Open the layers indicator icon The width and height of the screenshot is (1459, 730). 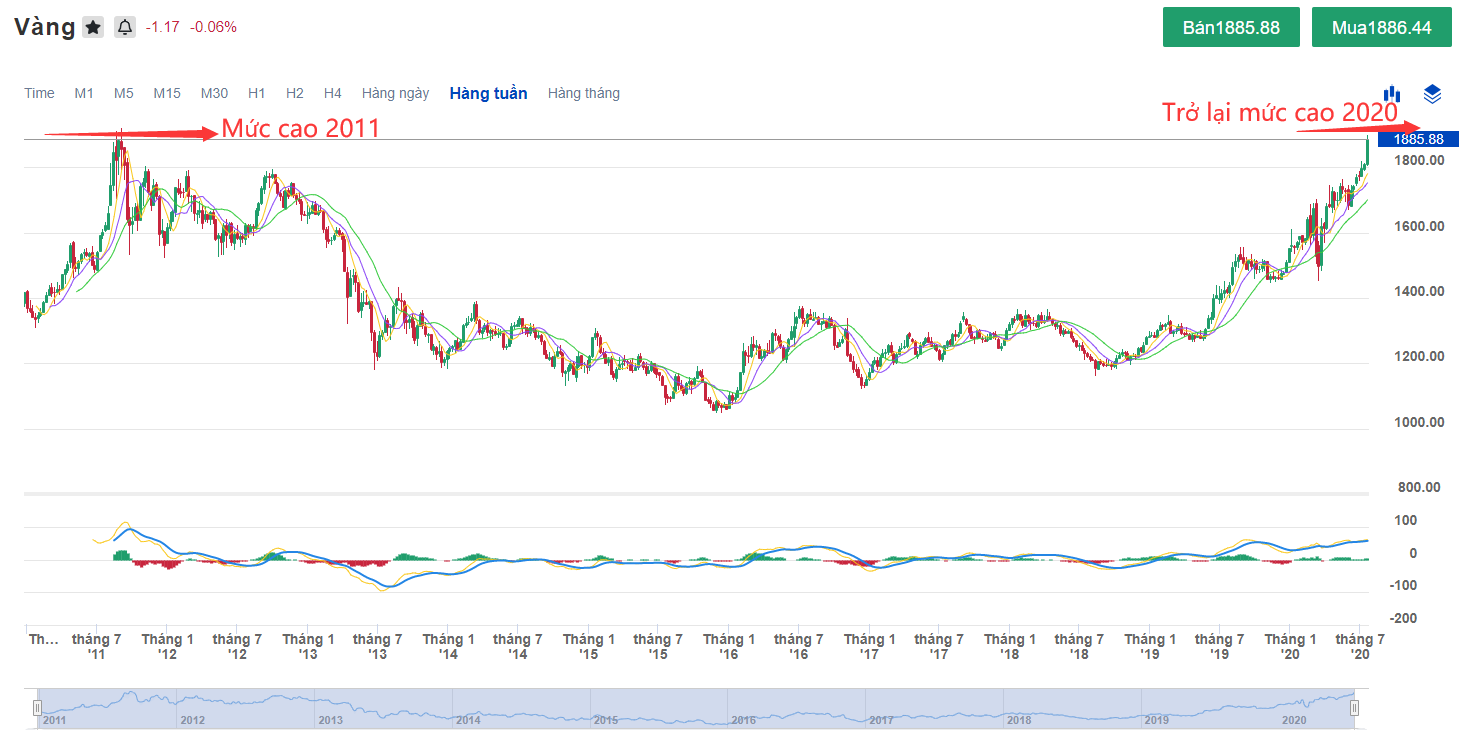pos(1432,94)
